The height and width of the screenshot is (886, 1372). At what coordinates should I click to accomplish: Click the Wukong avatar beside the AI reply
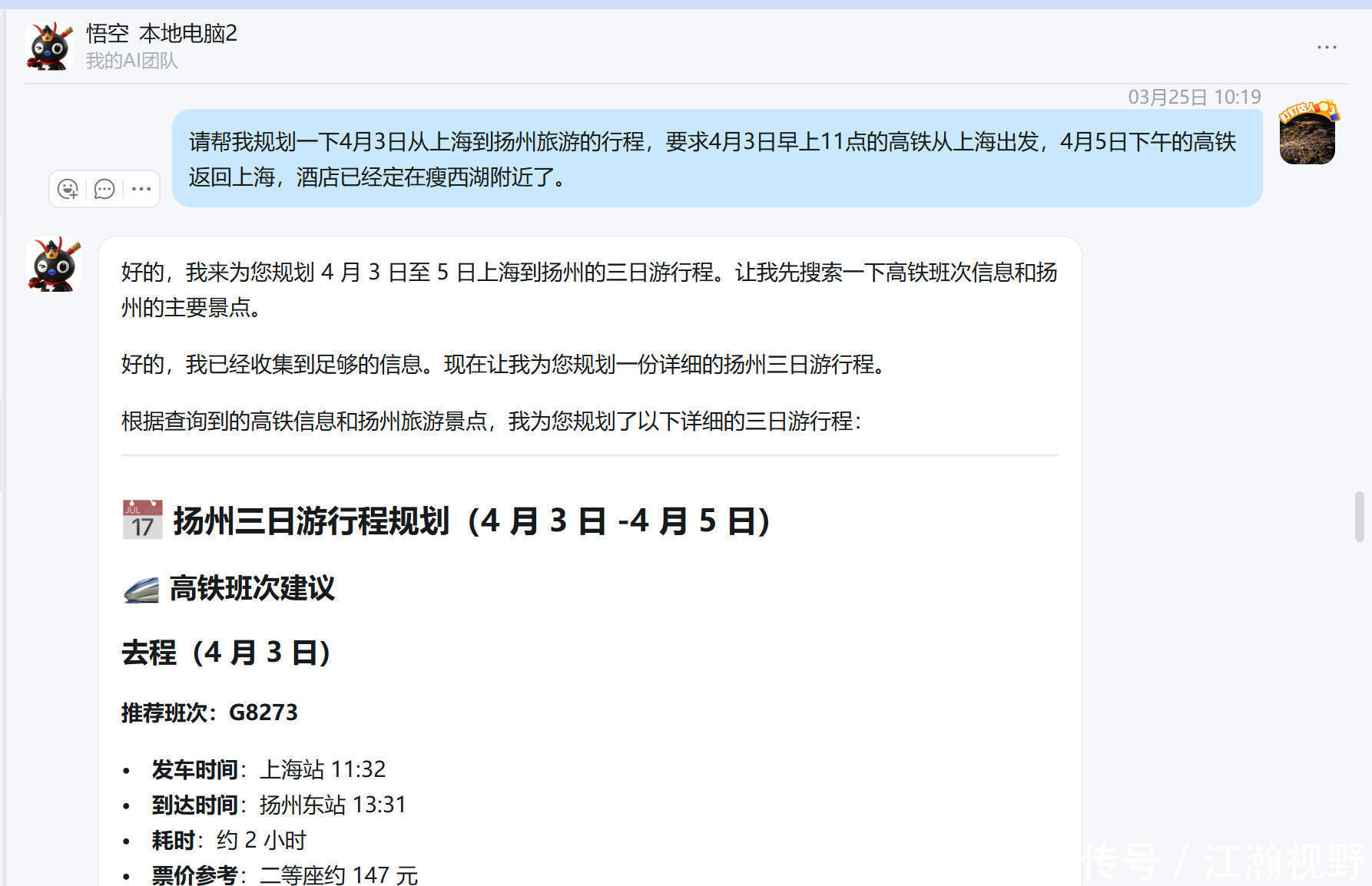click(x=53, y=264)
